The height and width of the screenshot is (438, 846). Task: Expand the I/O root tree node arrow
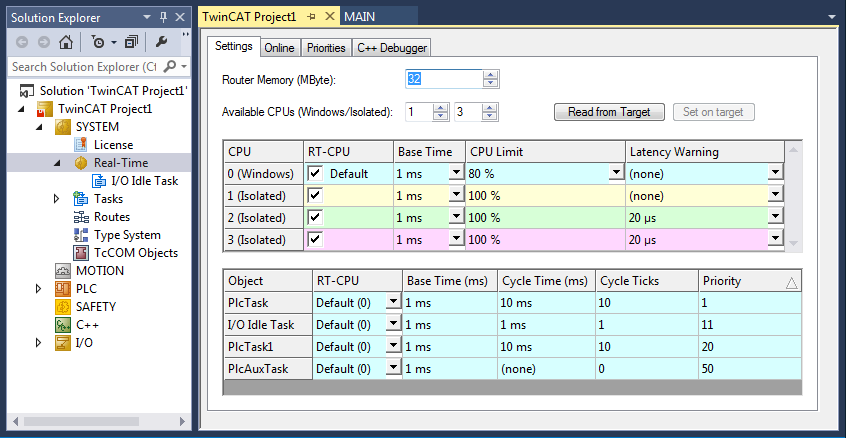(39, 343)
